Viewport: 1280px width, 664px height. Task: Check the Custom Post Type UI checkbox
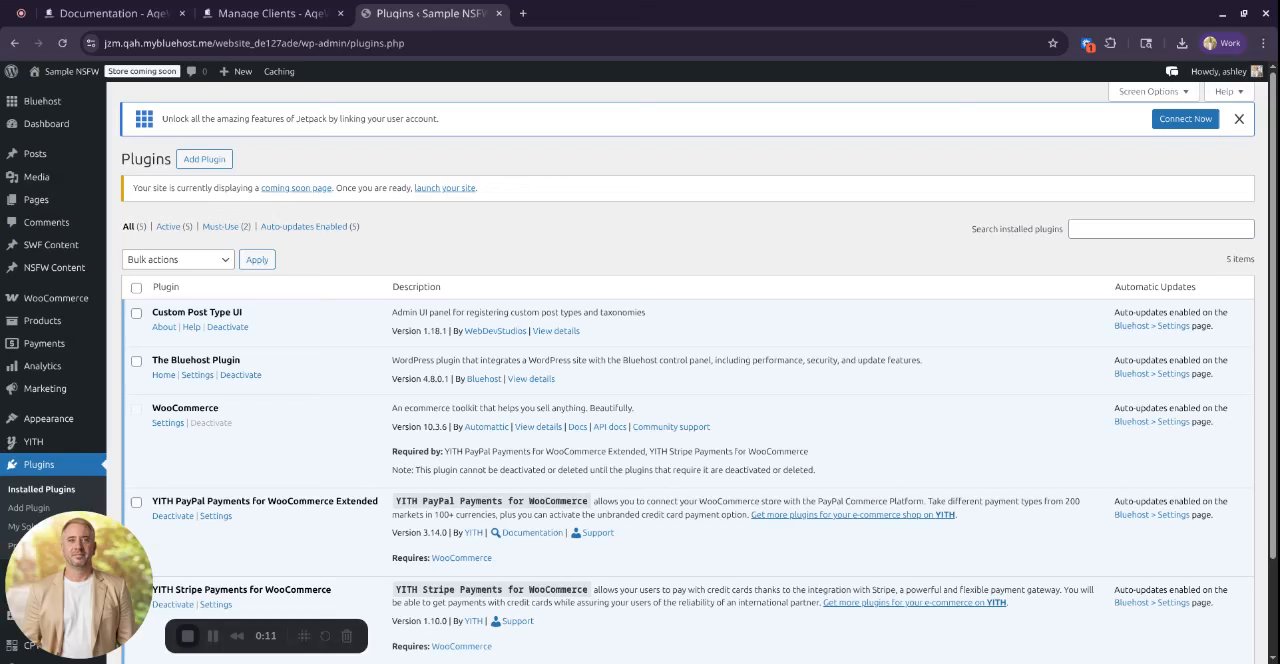tap(136, 313)
